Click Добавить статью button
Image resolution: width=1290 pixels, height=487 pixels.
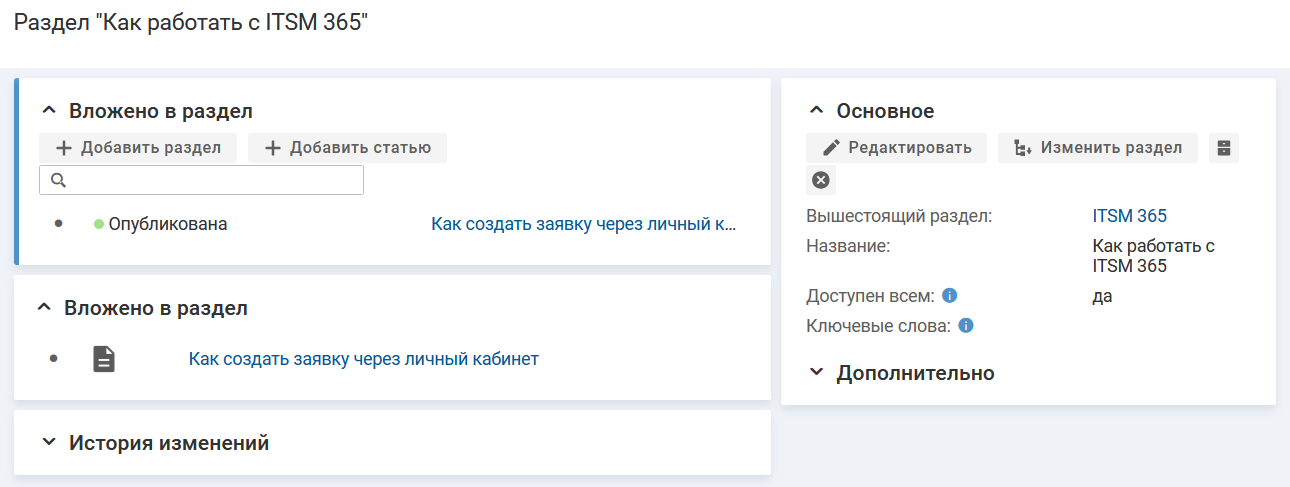tap(347, 148)
